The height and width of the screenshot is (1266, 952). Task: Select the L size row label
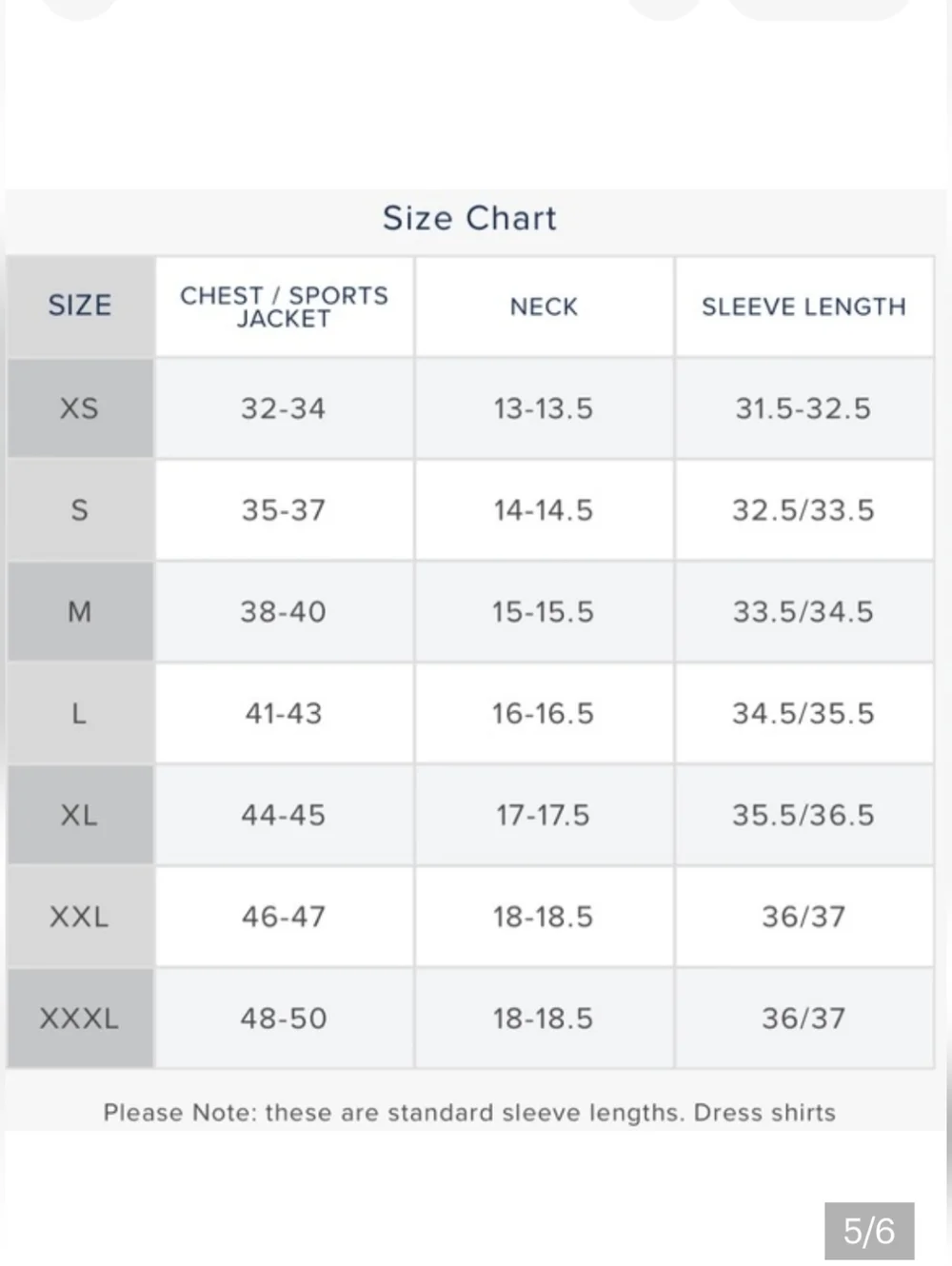click(80, 713)
